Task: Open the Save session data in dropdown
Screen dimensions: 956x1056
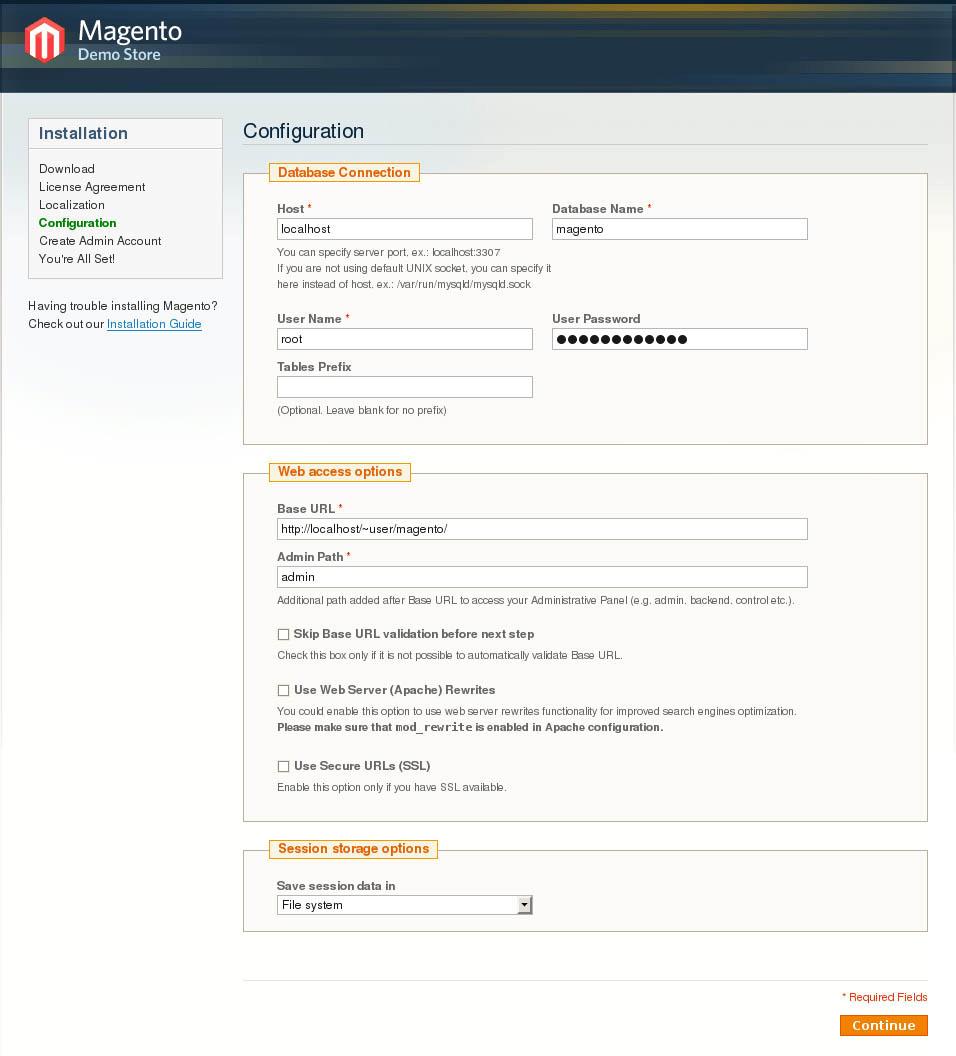Action: 405,905
